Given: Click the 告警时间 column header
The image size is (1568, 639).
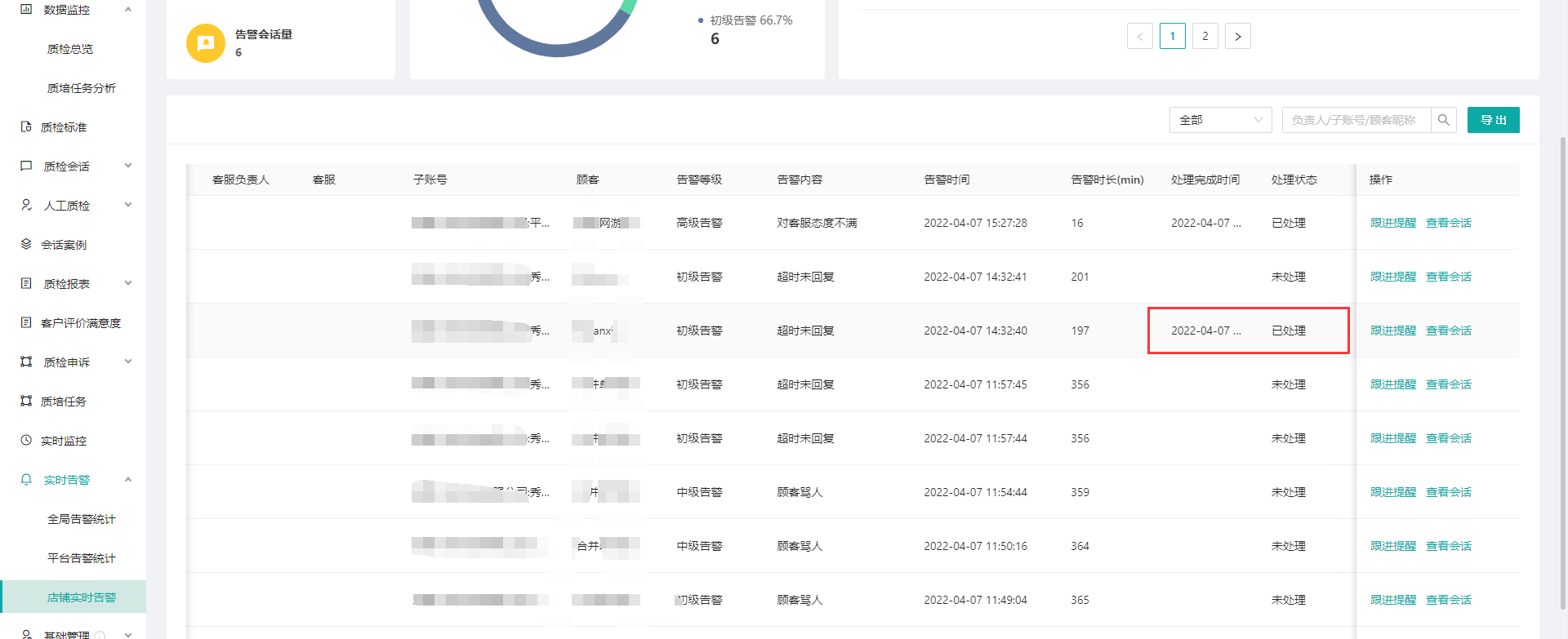Looking at the screenshot, I should point(947,180).
